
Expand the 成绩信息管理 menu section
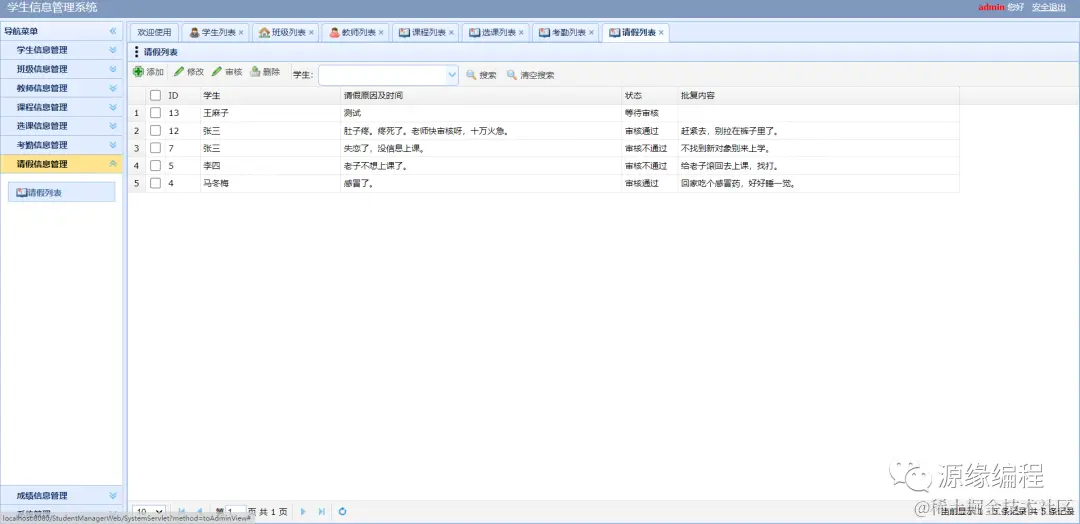click(113, 495)
